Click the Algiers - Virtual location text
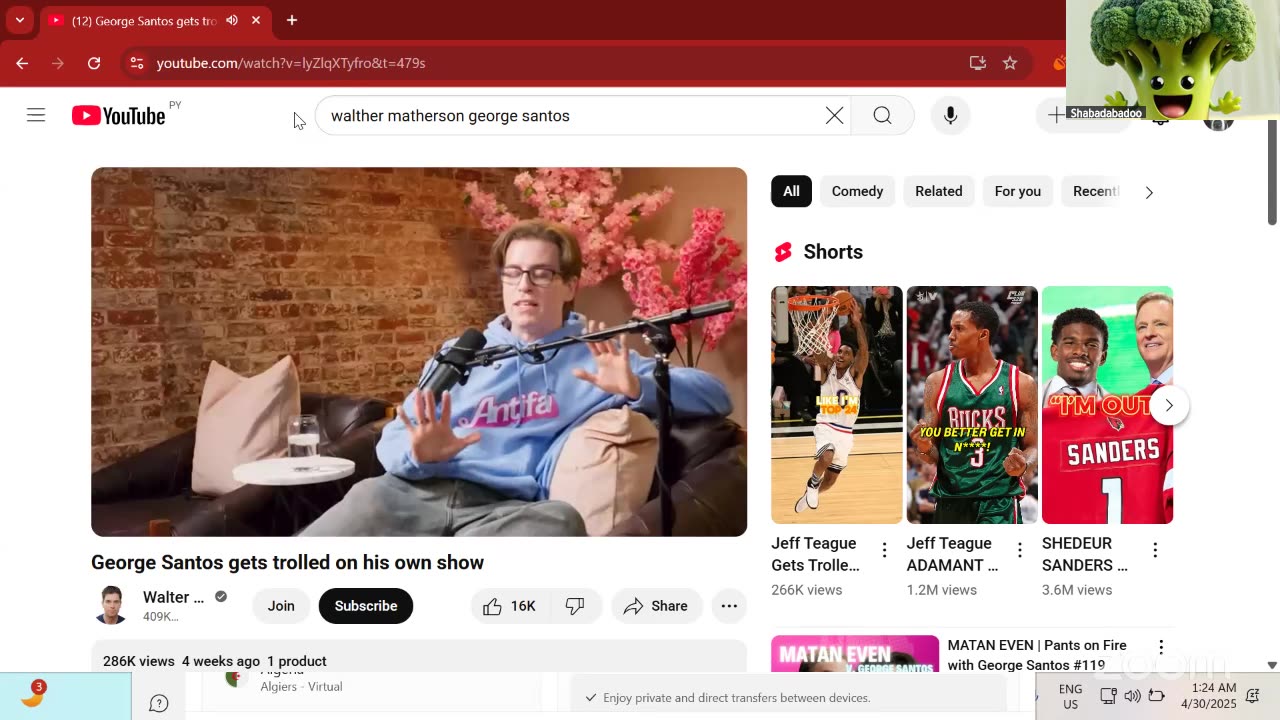Image resolution: width=1280 pixels, height=720 pixels. [x=301, y=687]
